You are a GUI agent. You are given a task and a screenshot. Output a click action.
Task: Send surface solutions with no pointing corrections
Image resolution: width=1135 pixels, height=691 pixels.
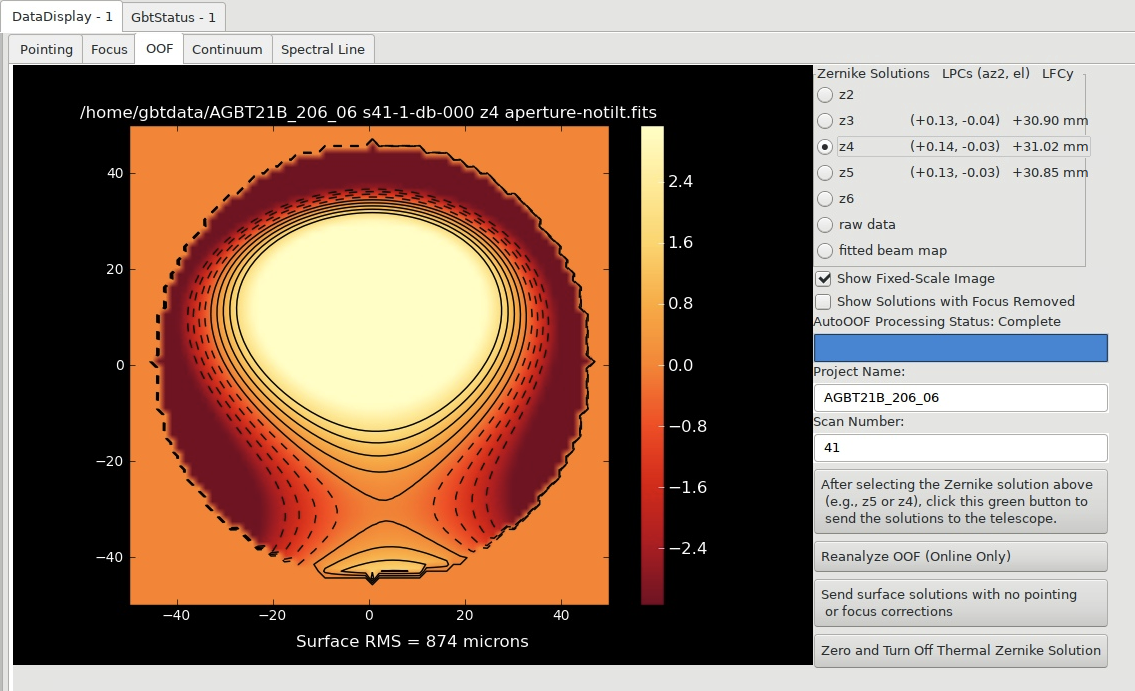pyautogui.click(x=961, y=603)
